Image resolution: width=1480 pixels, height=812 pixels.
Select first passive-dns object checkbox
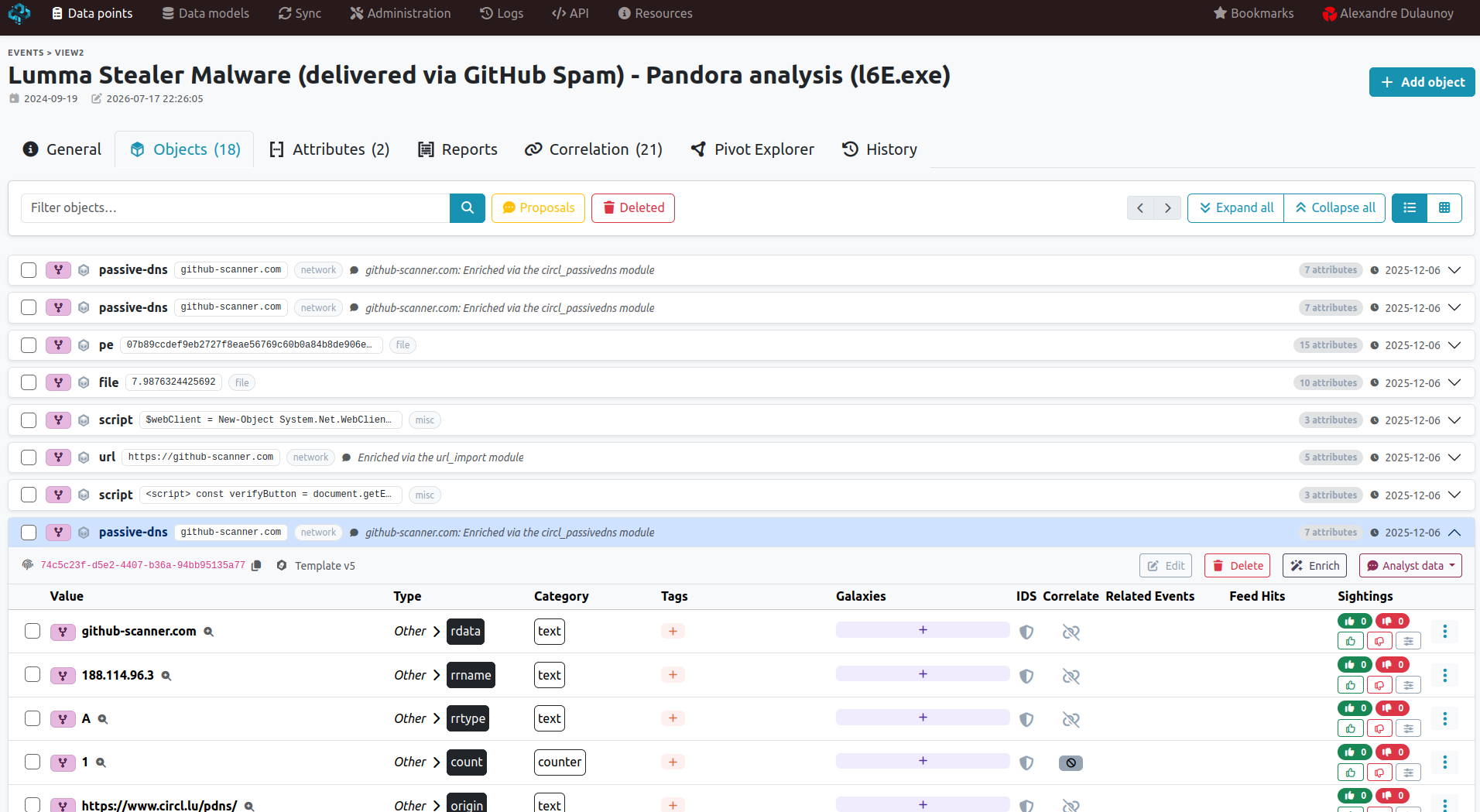click(29, 270)
